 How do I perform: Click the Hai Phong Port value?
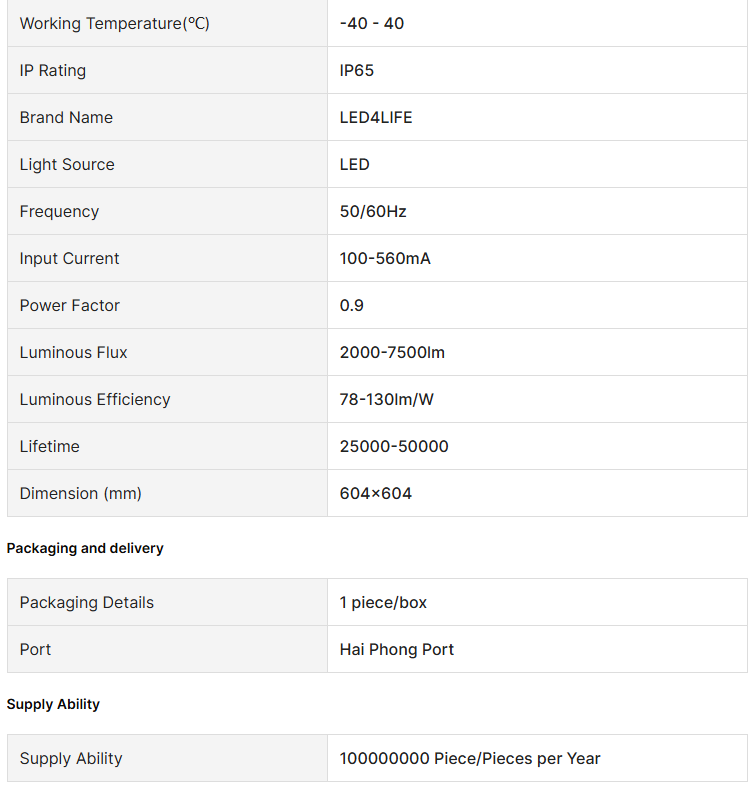[397, 649]
